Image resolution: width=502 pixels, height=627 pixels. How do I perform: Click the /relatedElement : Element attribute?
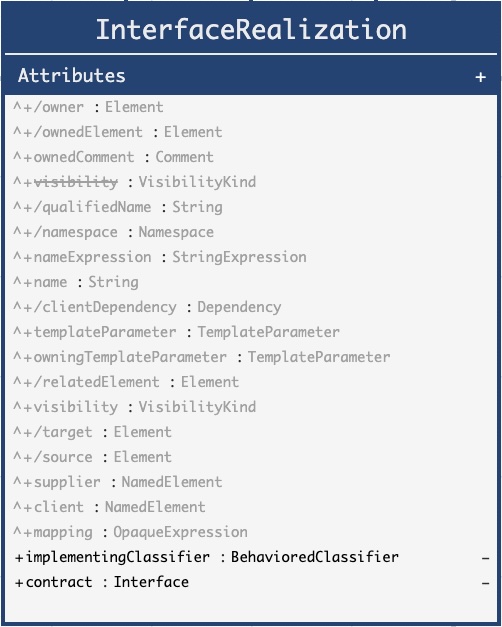(x=126, y=382)
